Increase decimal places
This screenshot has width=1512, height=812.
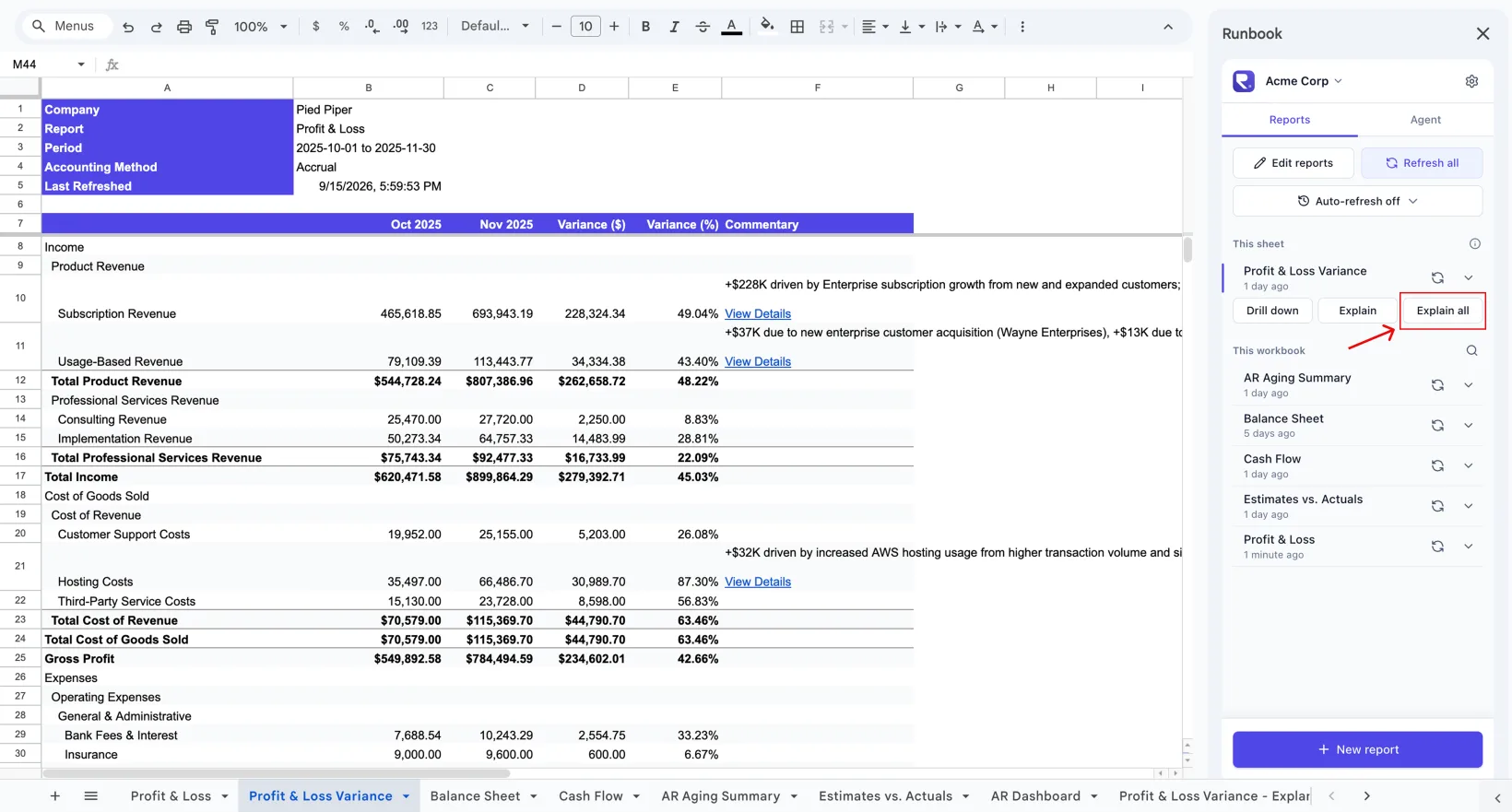point(401,27)
